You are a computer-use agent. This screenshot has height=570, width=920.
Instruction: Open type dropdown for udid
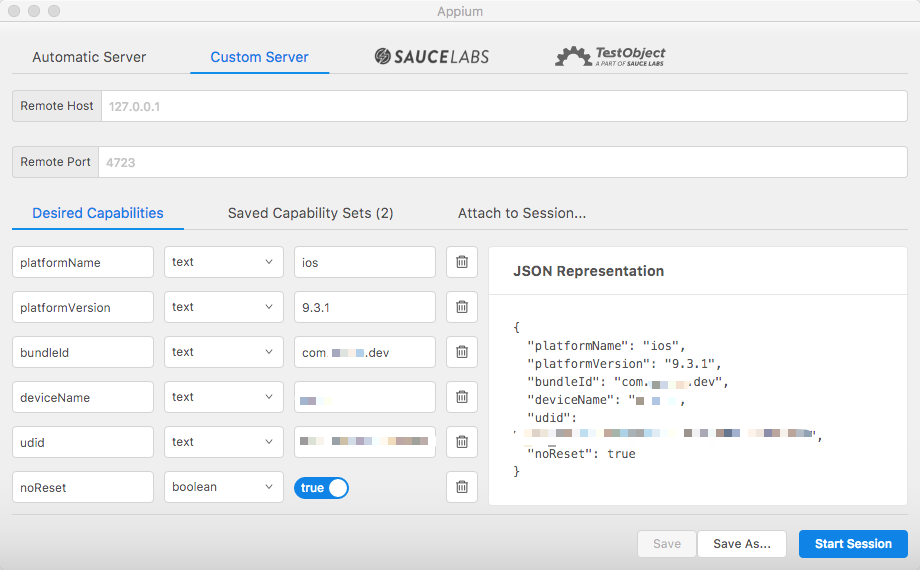(224, 441)
